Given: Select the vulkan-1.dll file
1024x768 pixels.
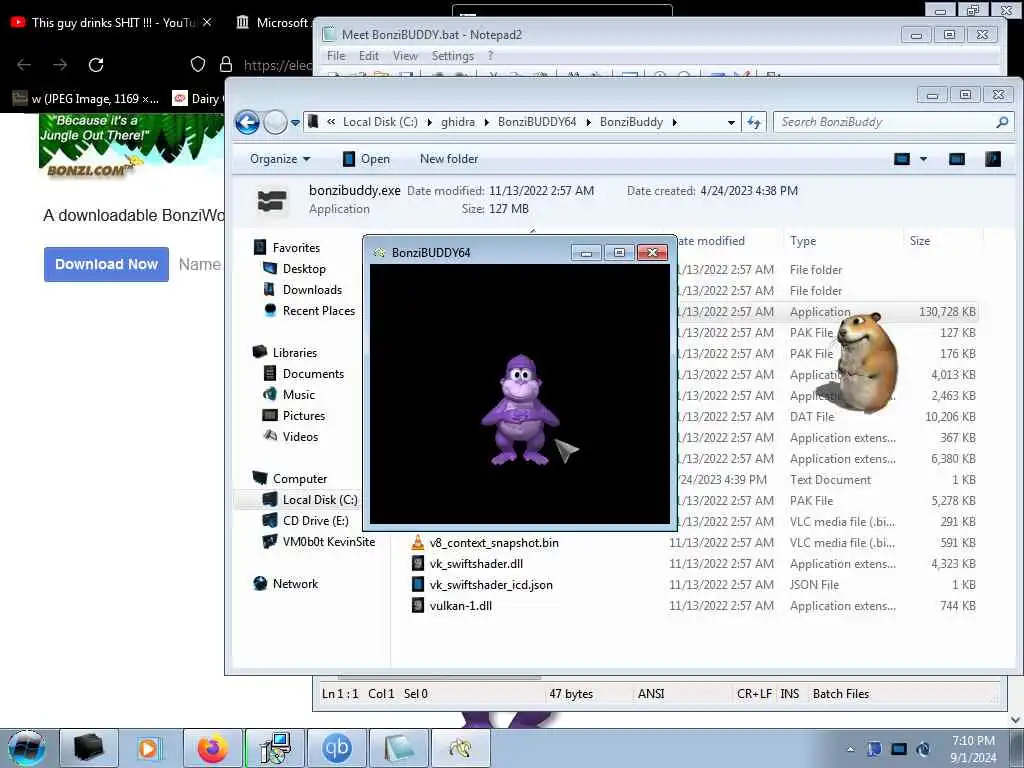Looking at the screenshot, I should [x=460, y=605].
